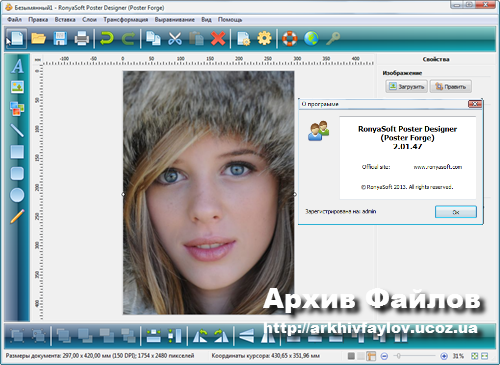Screen dimensions: 500x365
Task: Open the Выравнивание menu
Action: [175, 20]
